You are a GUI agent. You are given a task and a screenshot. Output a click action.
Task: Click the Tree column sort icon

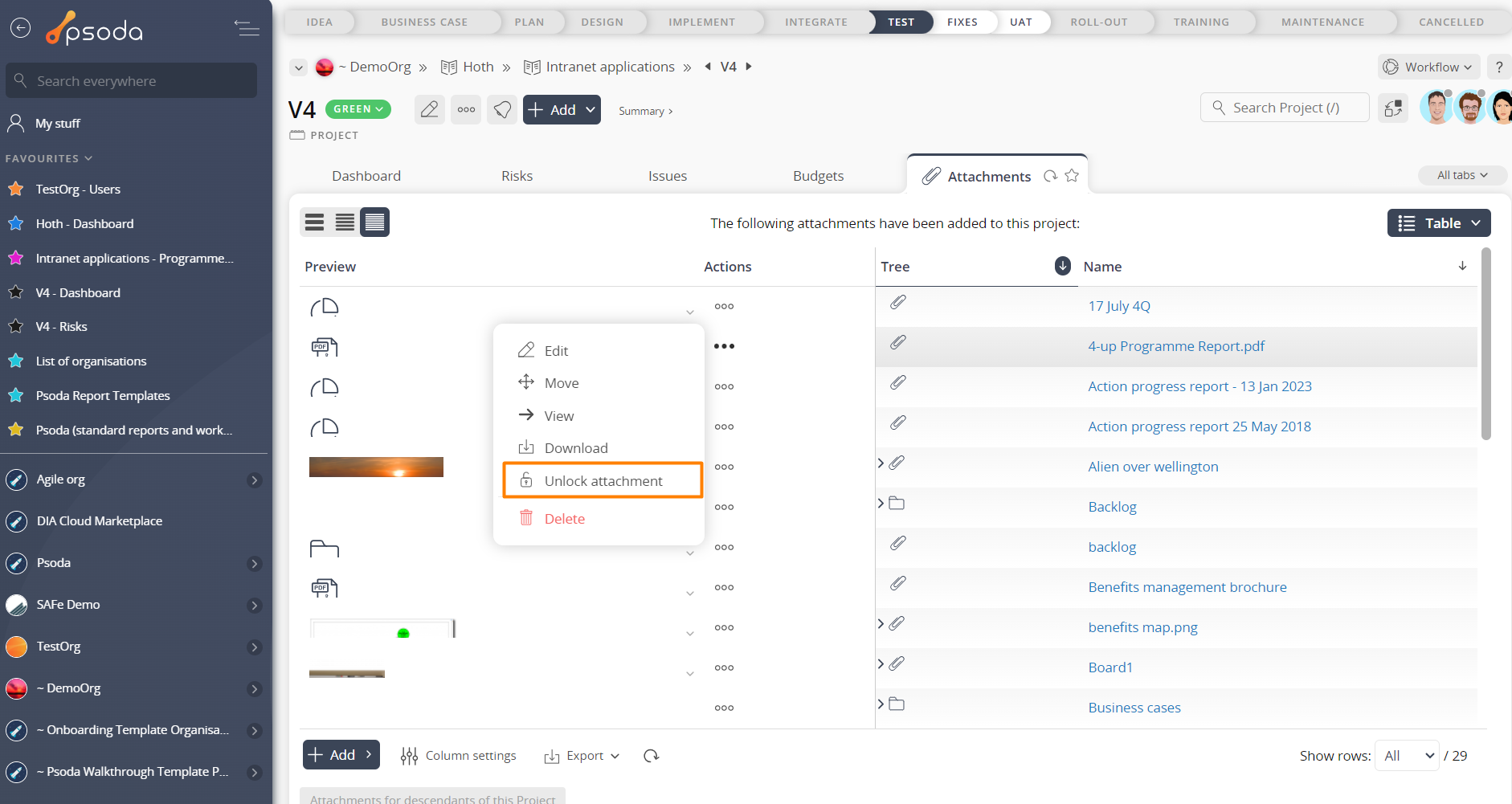pyautogui.click(x=1063, y=266)
